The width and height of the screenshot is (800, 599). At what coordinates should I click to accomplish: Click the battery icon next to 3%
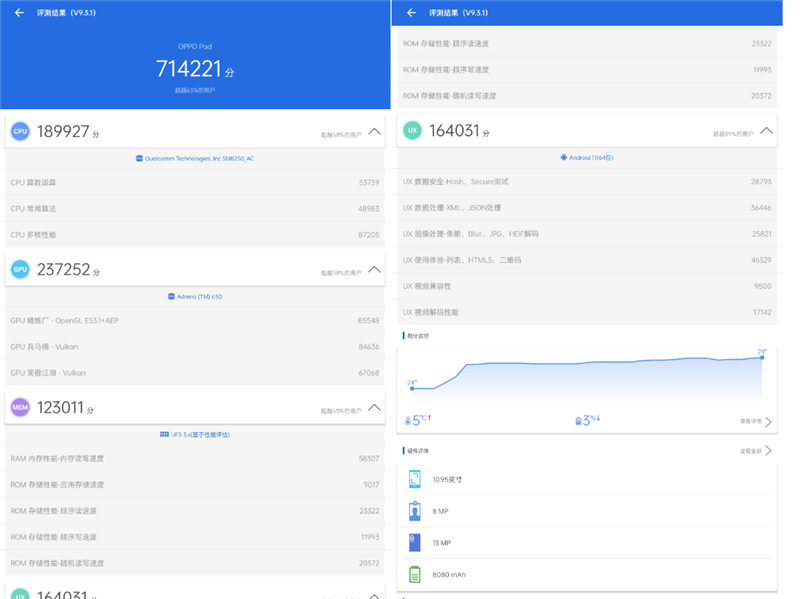pyautogui.click(x=579, y=421)
